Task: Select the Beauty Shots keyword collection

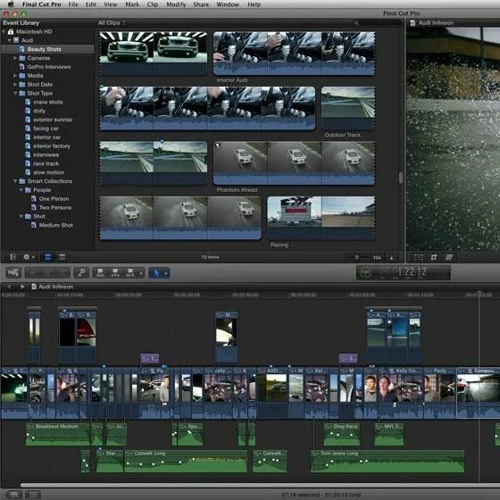Action: pos(47,49)
